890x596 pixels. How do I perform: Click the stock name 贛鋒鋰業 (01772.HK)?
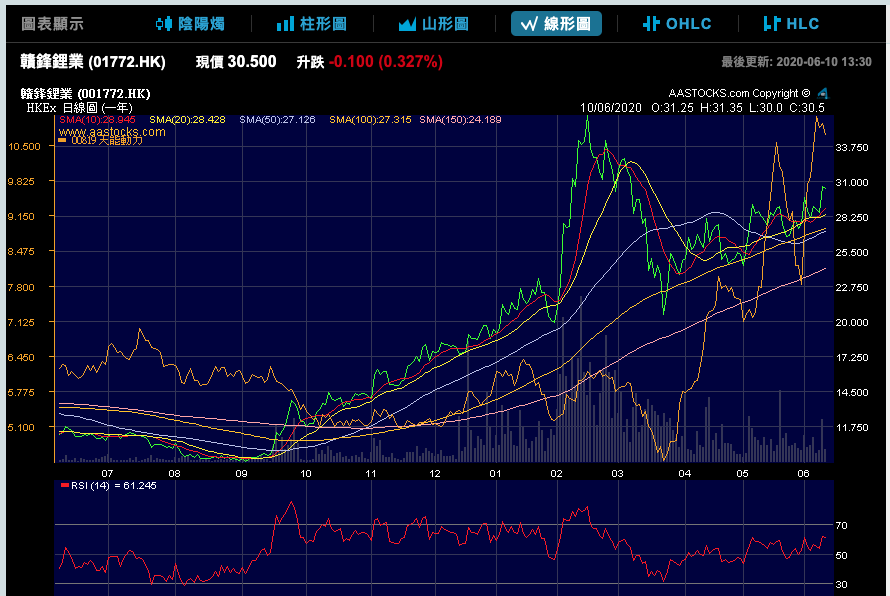[x=93, y=62]
